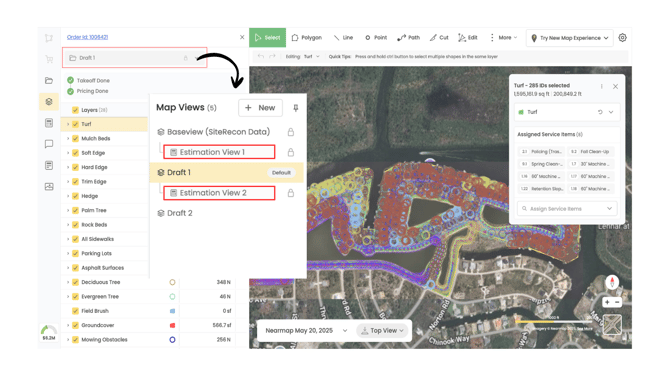
Task: Pick the Point tool
Action: pos(376,38)
